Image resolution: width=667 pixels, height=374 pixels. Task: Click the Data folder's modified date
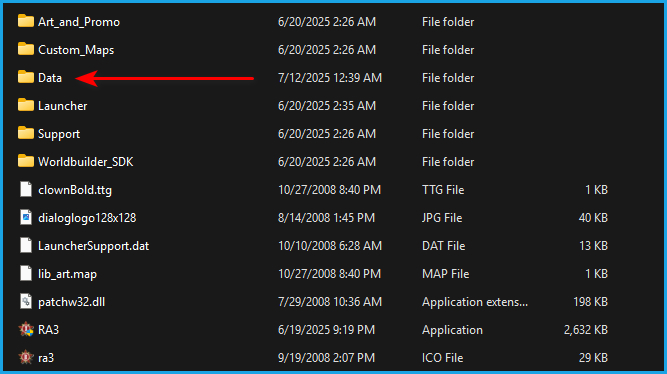(x=330, y=78)
